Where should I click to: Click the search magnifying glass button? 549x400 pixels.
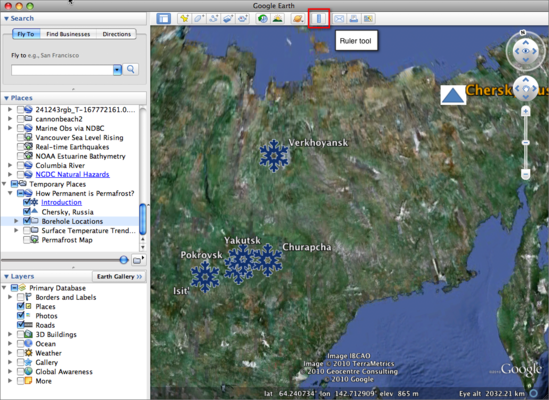(131, 69)
